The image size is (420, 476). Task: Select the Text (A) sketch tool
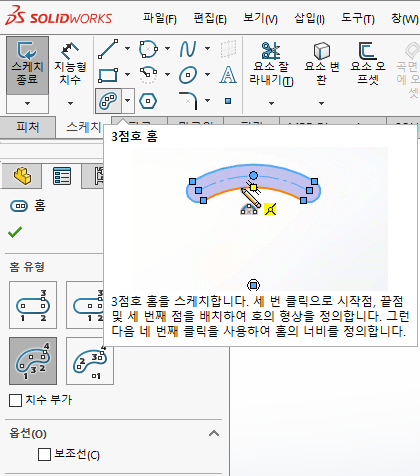228,75
